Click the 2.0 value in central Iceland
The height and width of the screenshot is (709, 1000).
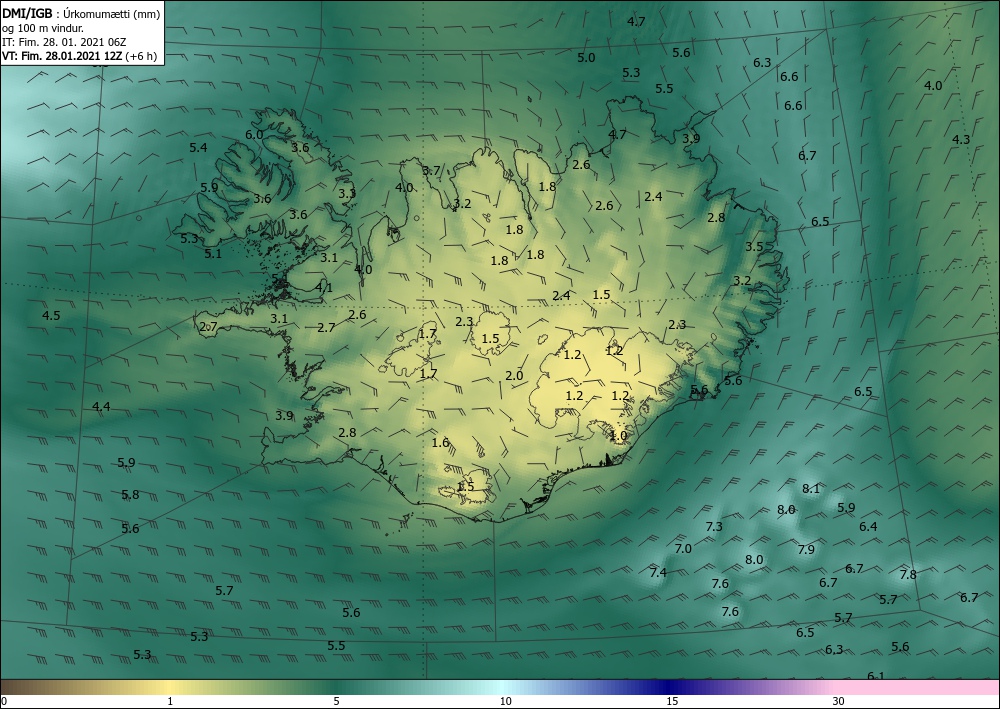[514, 376]
